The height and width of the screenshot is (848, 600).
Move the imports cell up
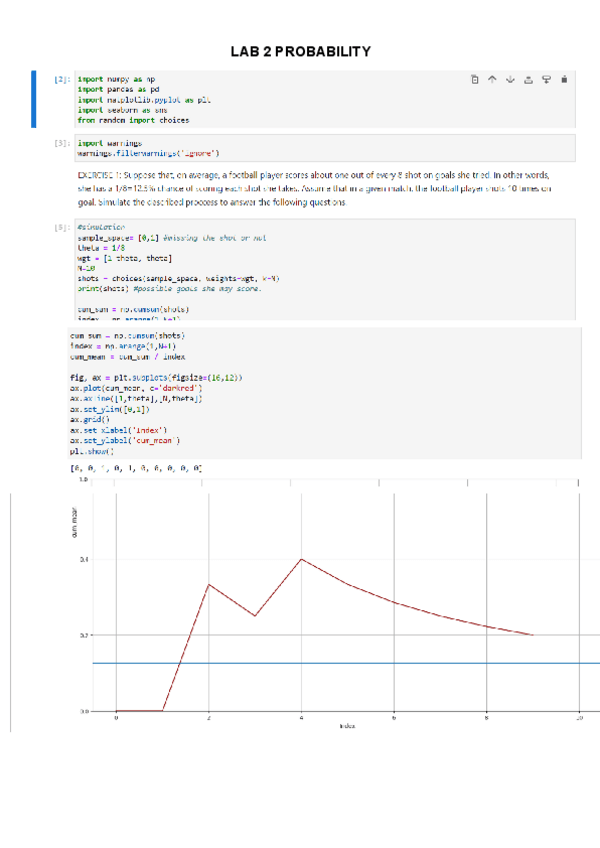tap(494, 78)
